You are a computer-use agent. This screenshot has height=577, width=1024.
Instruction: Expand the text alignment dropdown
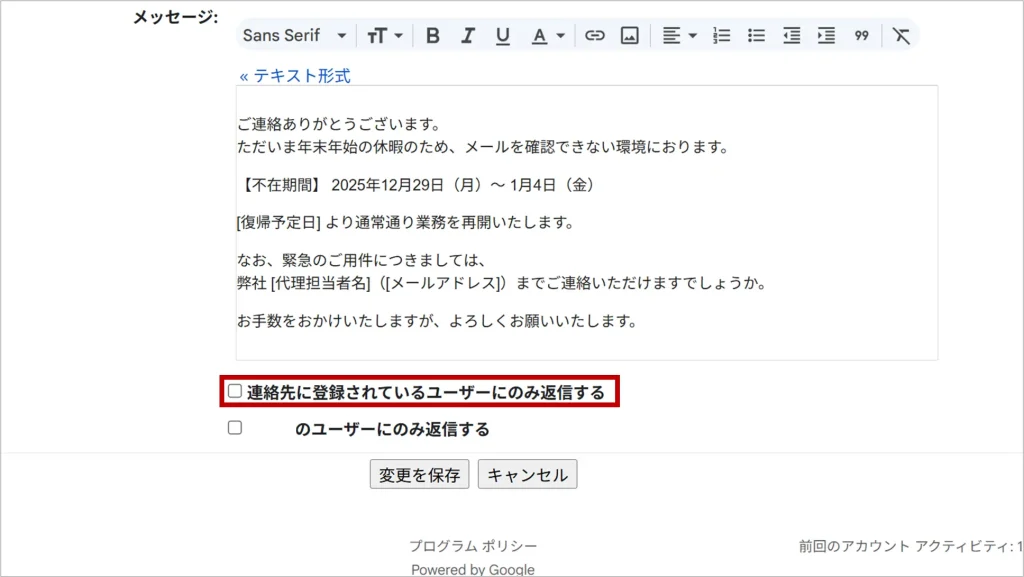(x=679, y=36)
